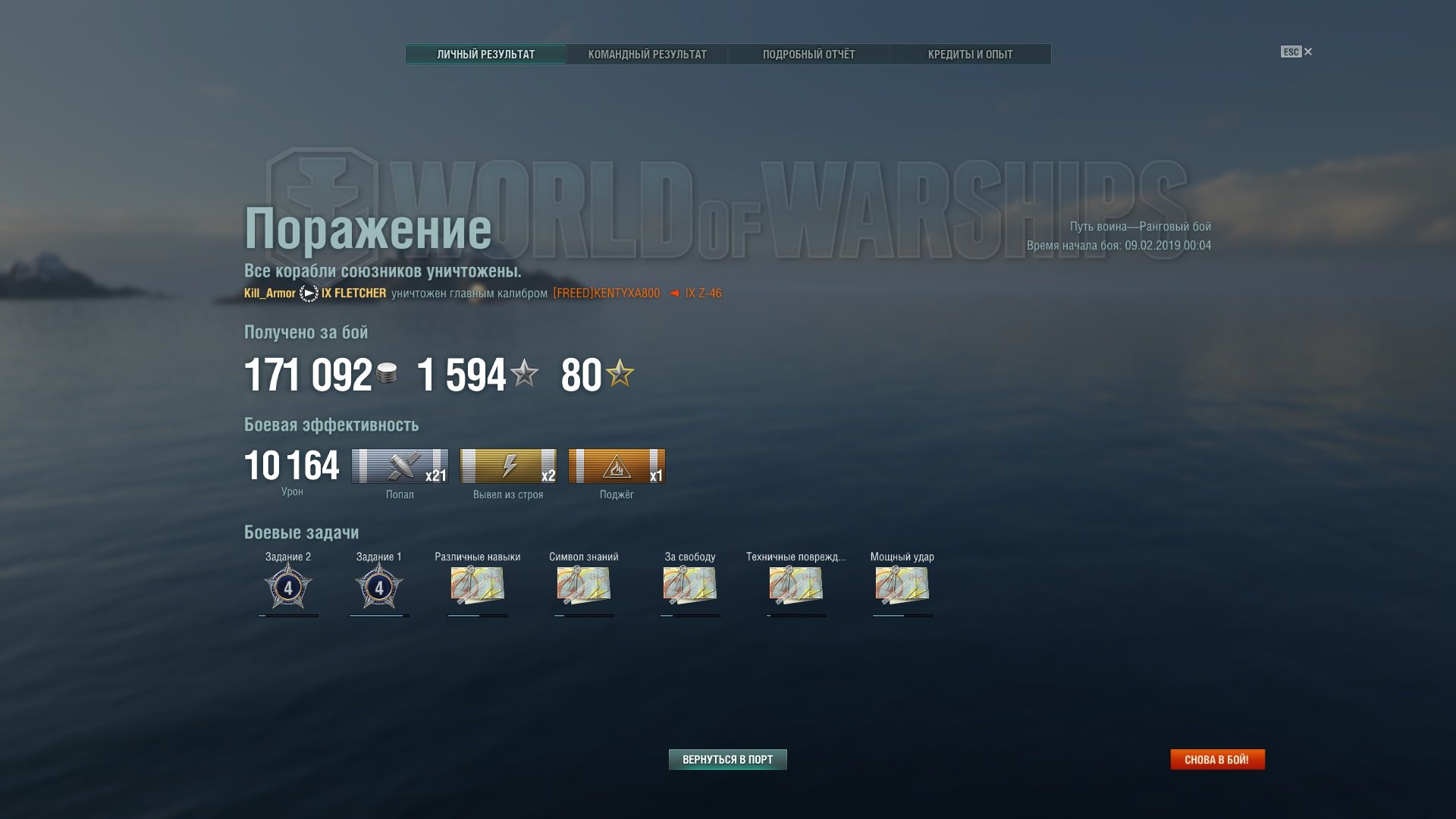Open the Различные навыки mission map icon
Screen dimensions: 1456x819
coord(478,585)
